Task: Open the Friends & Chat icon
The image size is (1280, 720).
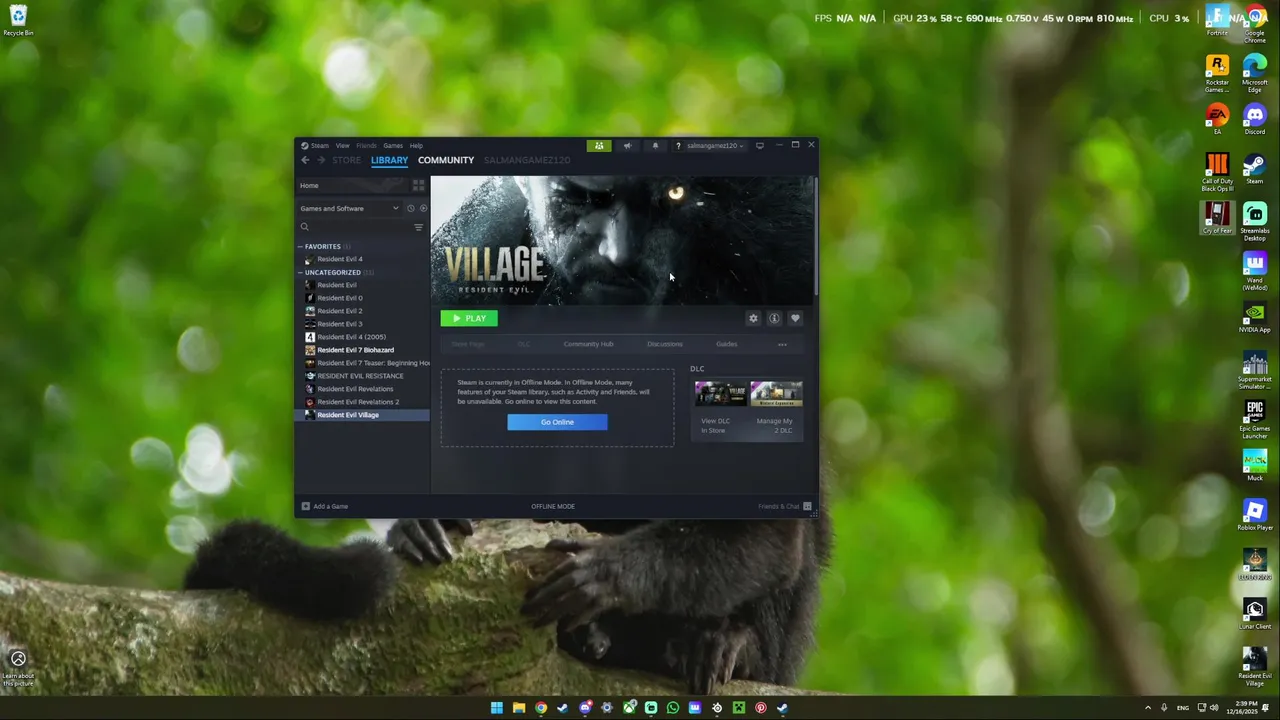Action: (807, 506)
